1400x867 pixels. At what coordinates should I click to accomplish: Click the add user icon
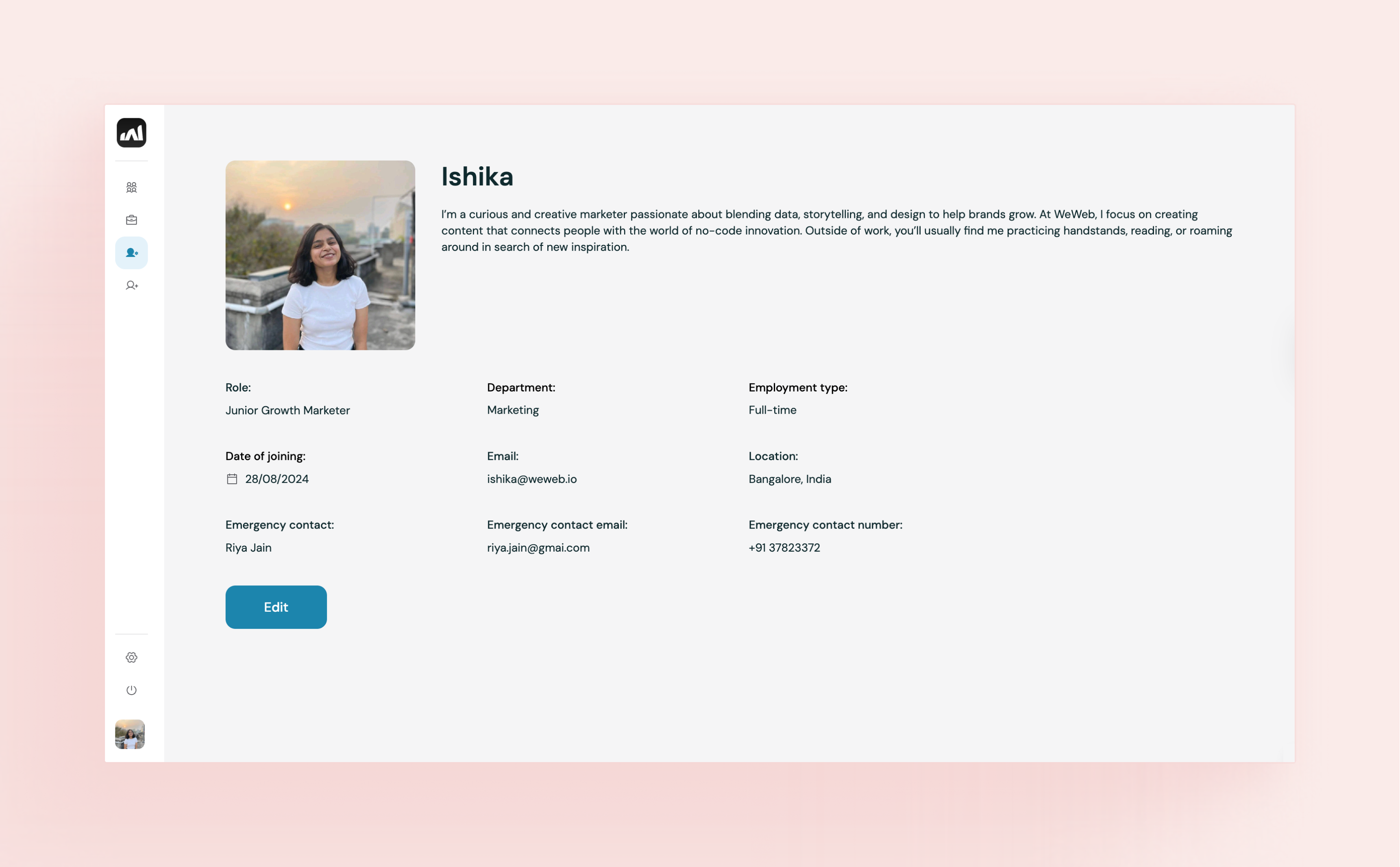click(131, 286)
